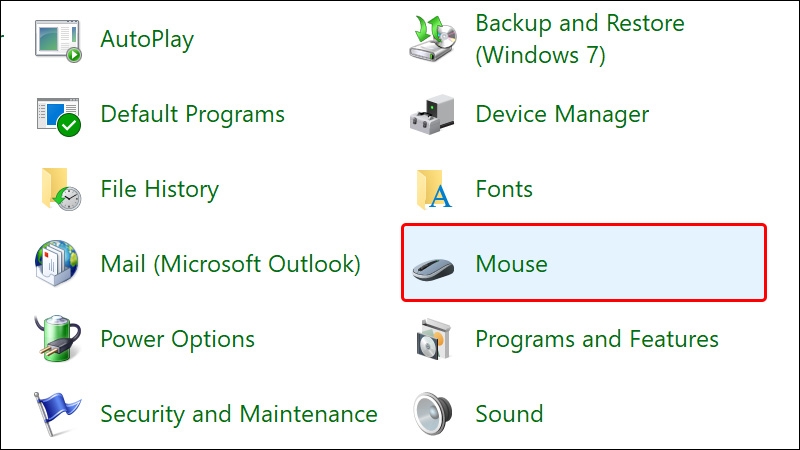The height and width of the screenshot is (450, 800).
Task: Open Power Options text link
Action: tap(177, 339)
